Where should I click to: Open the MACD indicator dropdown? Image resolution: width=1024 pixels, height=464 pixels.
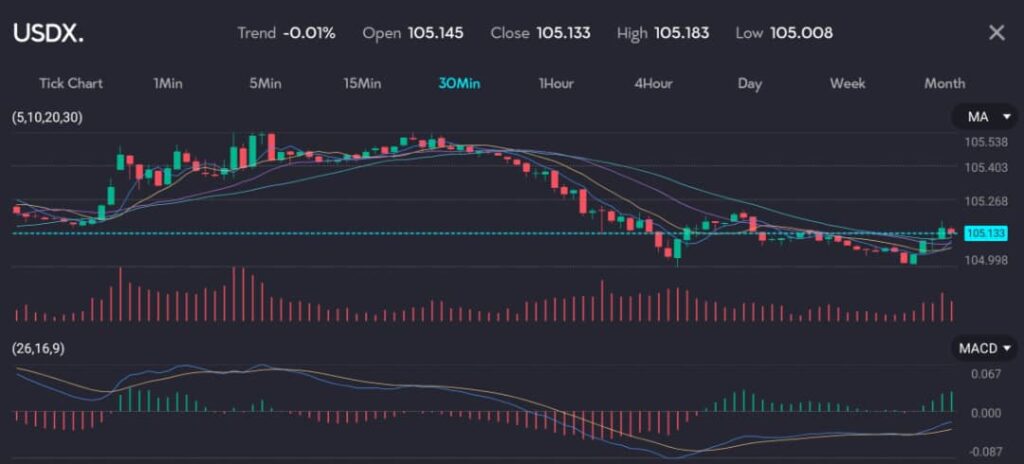click(984, 348)
